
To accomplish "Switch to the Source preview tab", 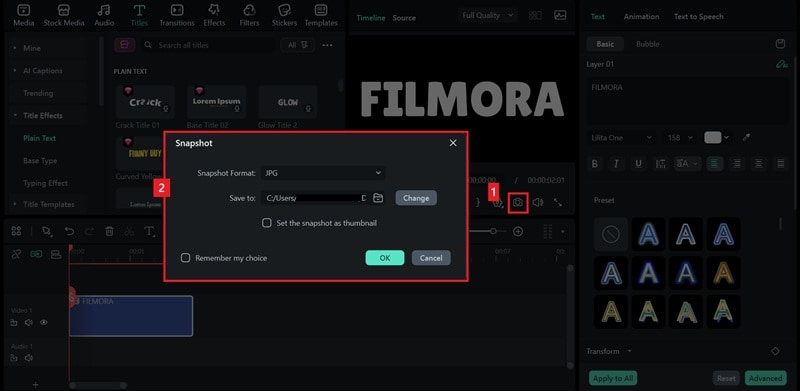I will pyautogui.click(x=404, y=17).
